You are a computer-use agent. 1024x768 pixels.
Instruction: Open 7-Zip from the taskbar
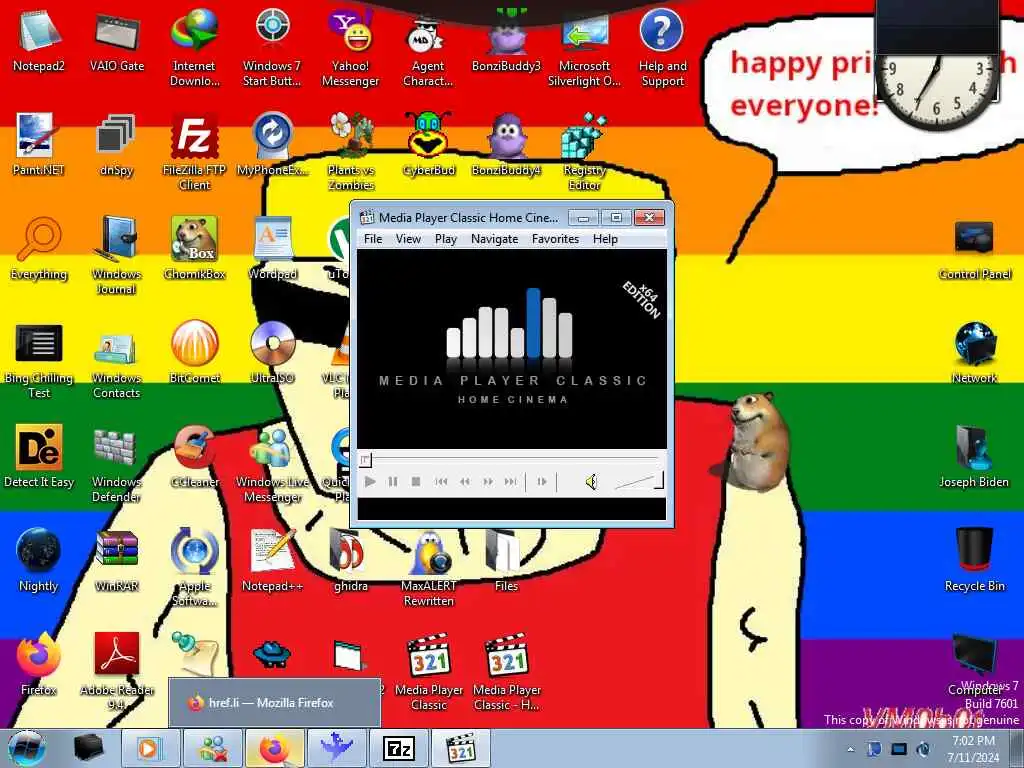(399, 748)
